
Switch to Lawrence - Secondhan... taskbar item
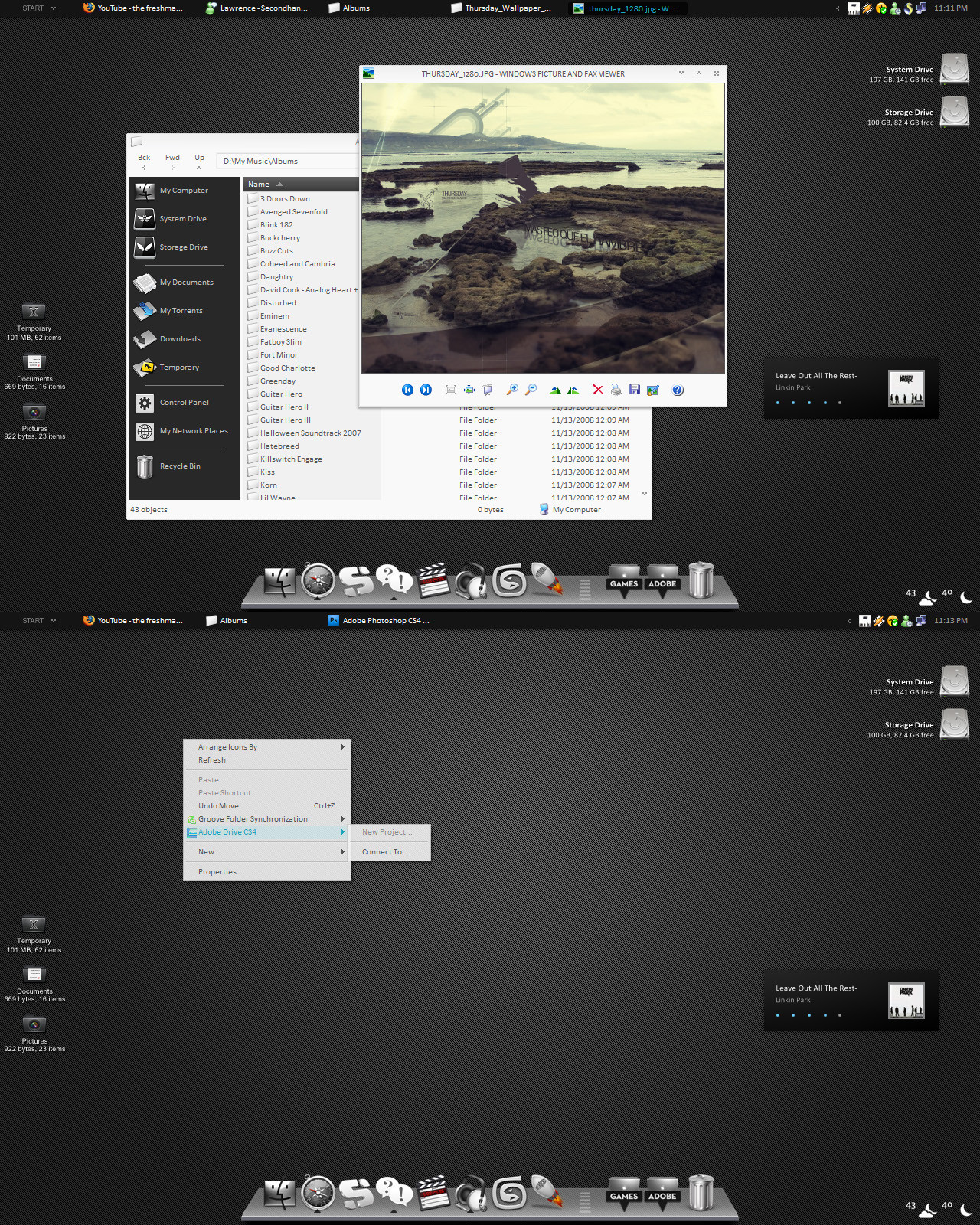coord(256,8)
